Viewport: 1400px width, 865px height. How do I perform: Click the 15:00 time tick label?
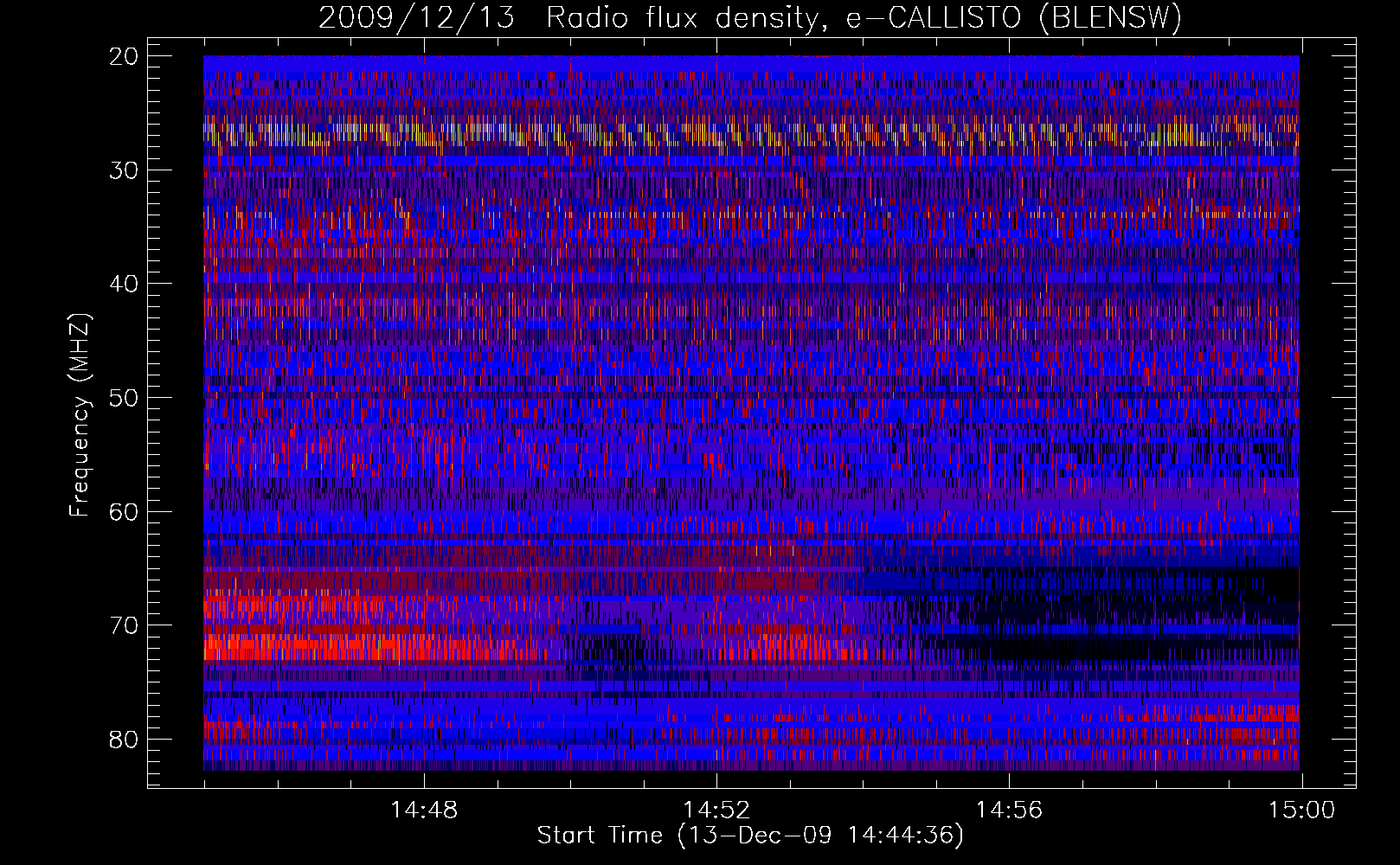point(1301,811)
